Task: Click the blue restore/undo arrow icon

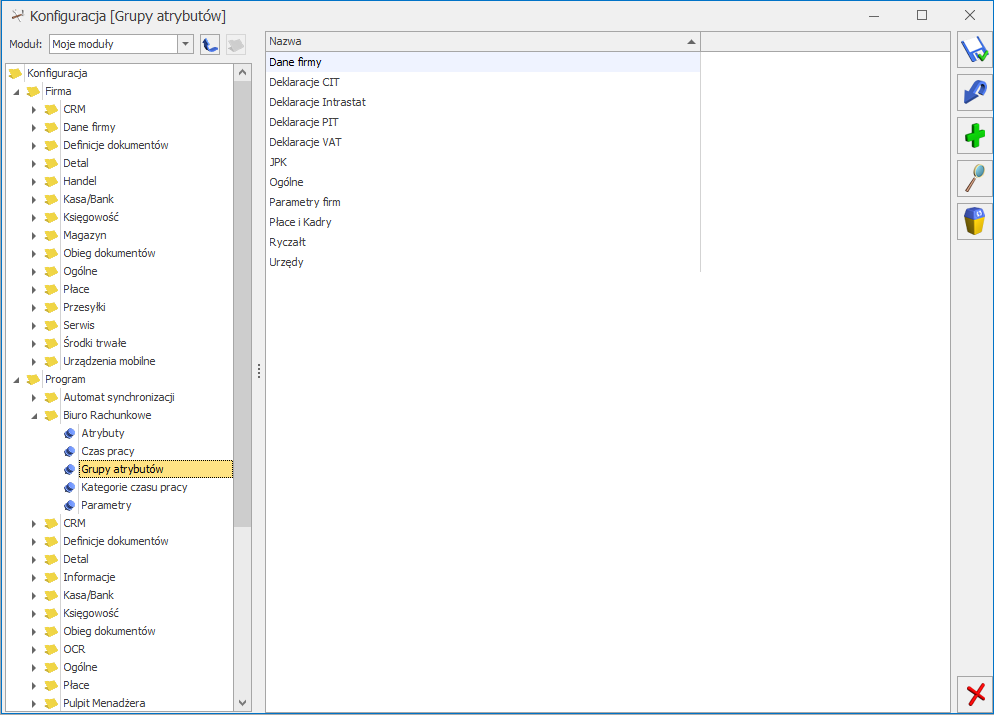Action: click(x=975, y=93)
